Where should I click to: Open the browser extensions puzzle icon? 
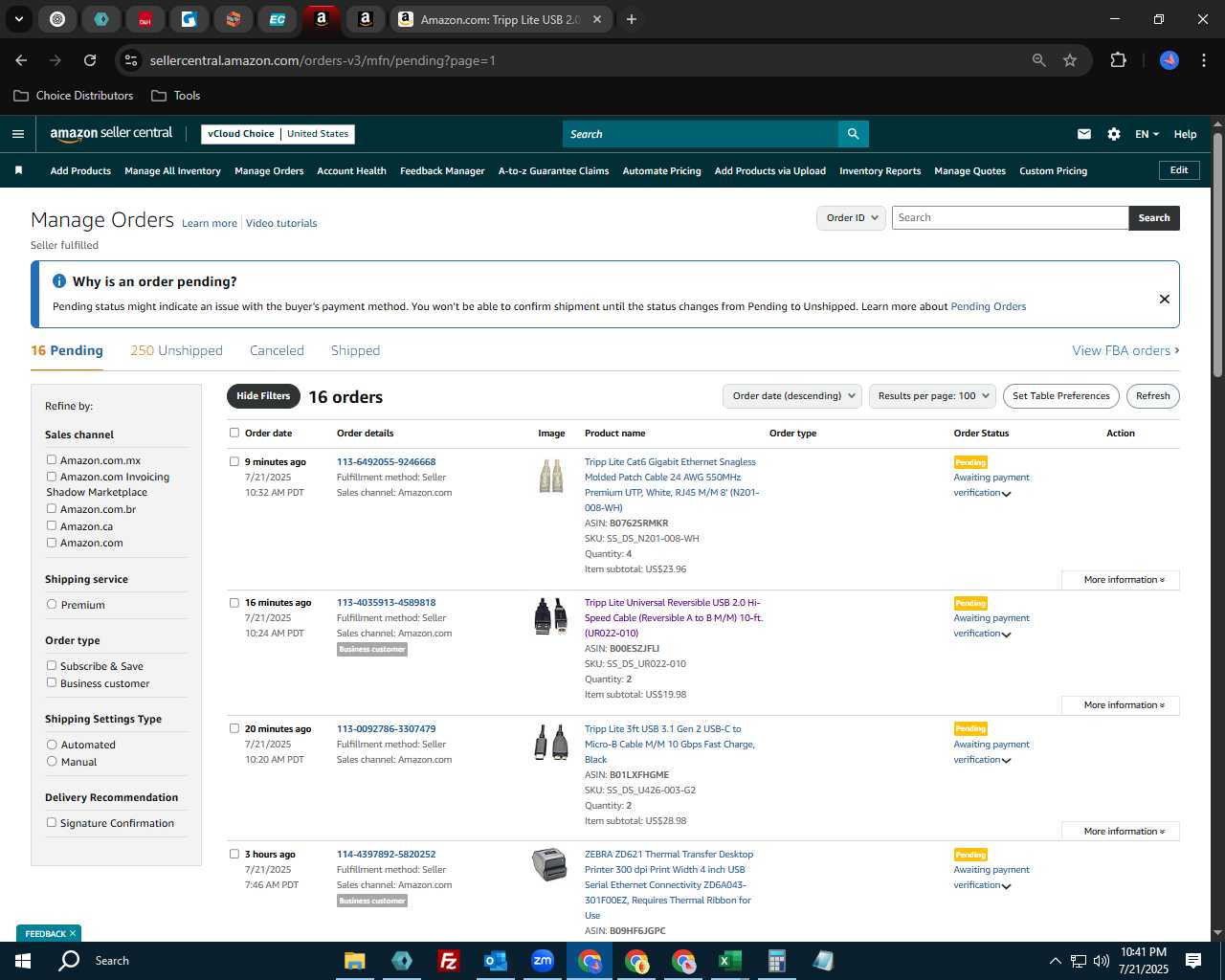(x=1118, y=60)
